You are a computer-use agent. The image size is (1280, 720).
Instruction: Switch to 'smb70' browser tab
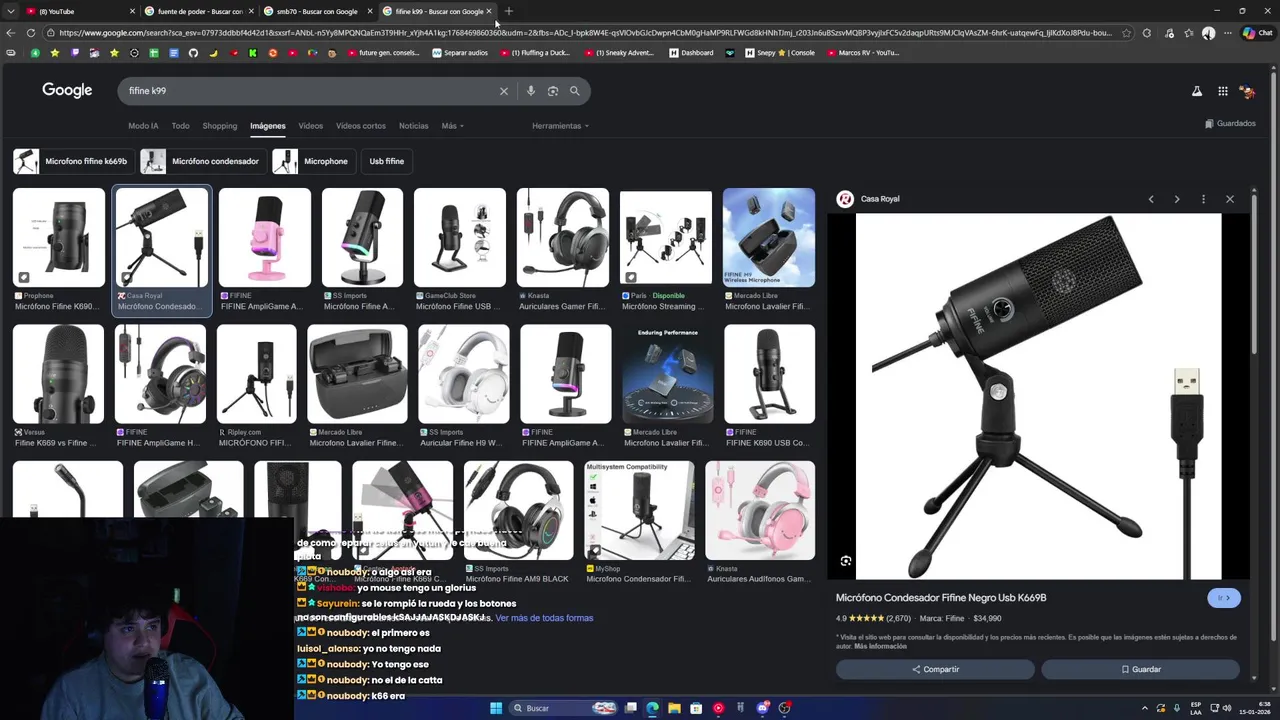coord(317,11)
